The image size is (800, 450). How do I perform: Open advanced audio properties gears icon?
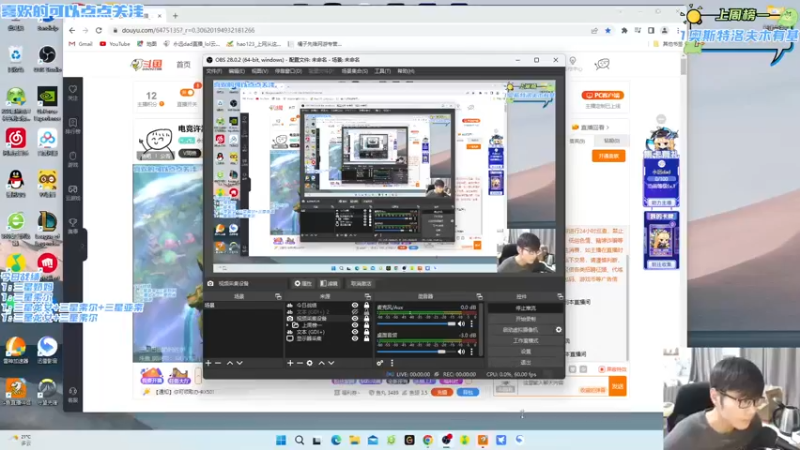(380, 363)
